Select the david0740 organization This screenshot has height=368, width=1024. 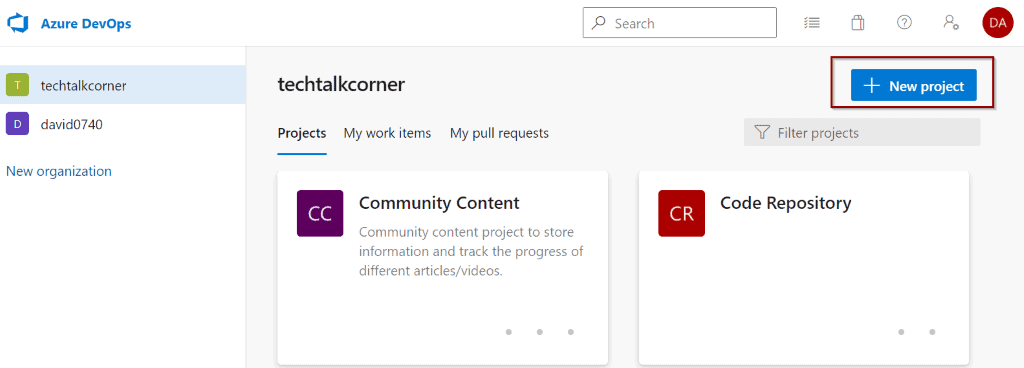(123, 123)
